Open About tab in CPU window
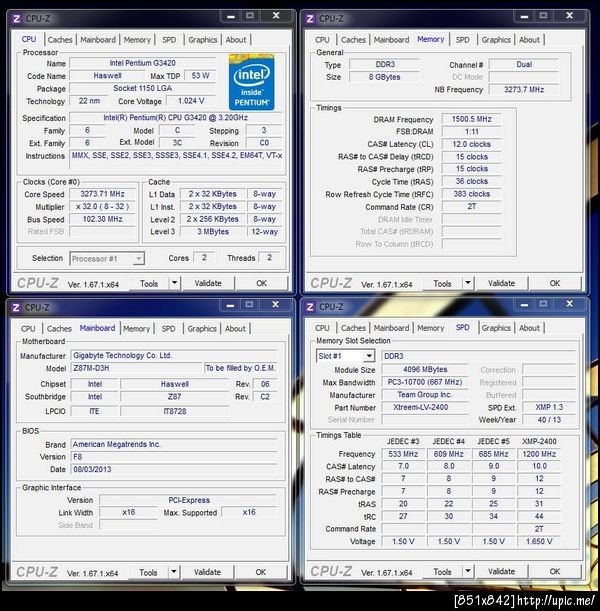Image resolution: width=600 pixels, height=611 pixels. pos(236,40)
